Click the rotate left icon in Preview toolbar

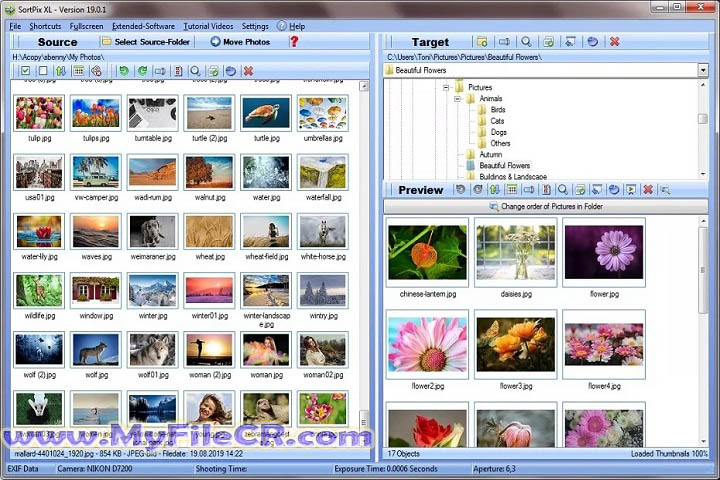[460, 189]
